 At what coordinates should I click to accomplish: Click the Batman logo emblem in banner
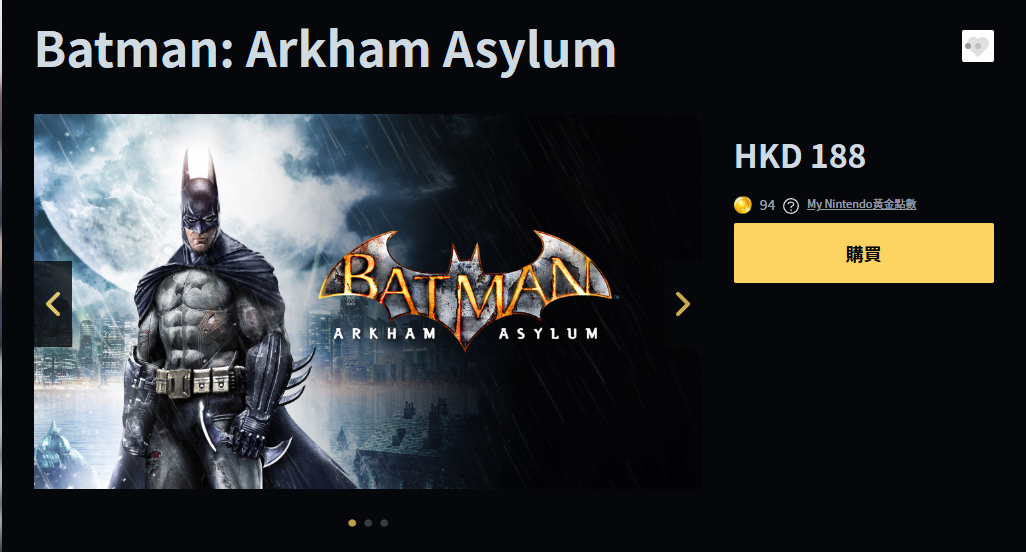pos(465,289)
